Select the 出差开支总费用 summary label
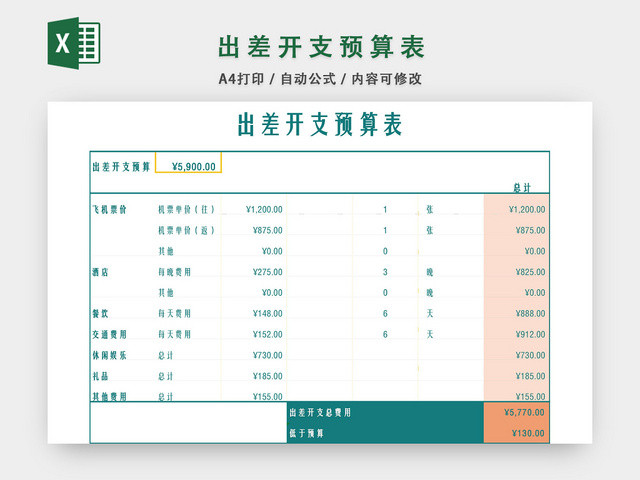Image resolution: width=640 pixels, height=480 pixels. [320, 413]
